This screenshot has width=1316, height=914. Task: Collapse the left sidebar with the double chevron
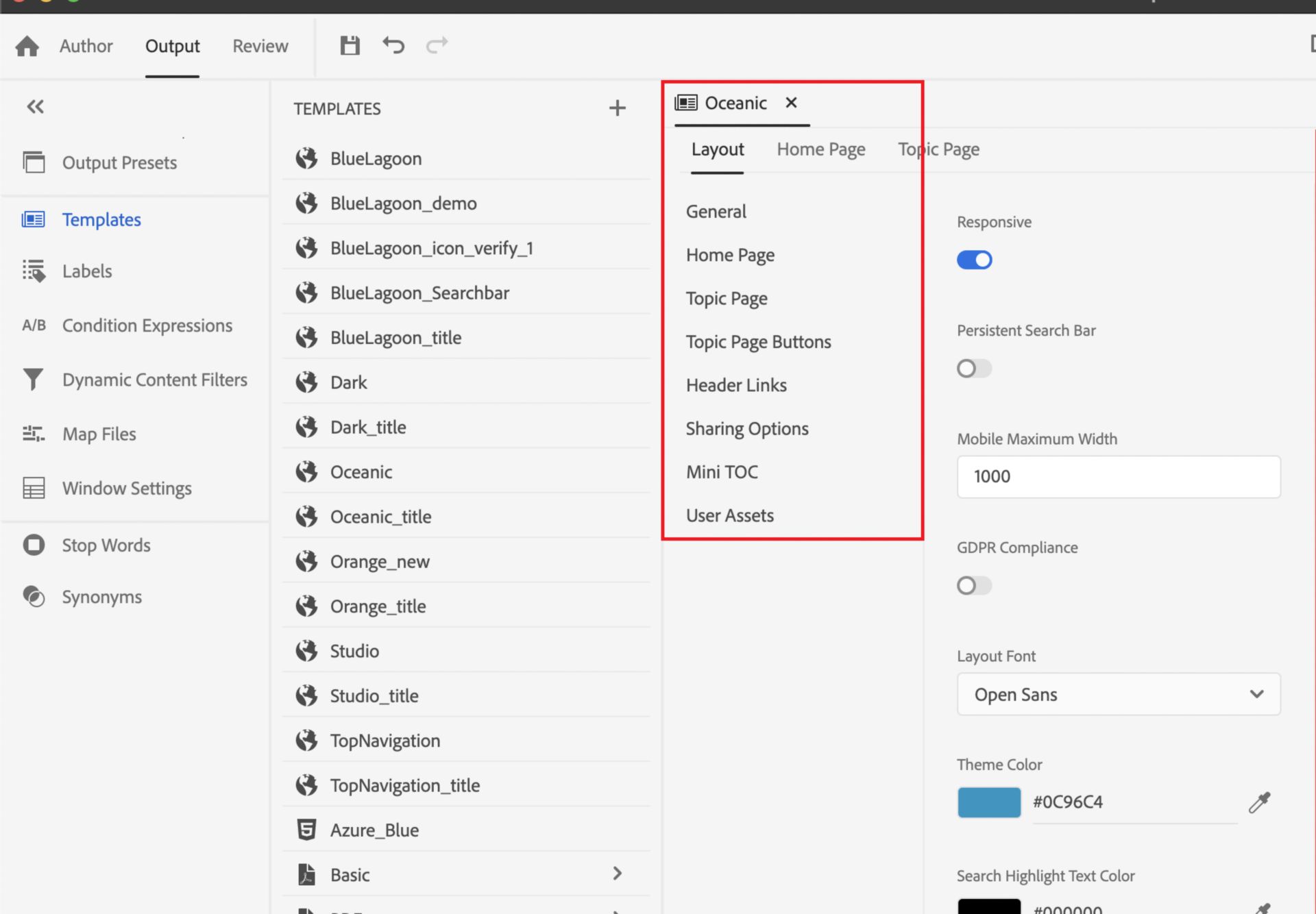[x=35, y=107]
